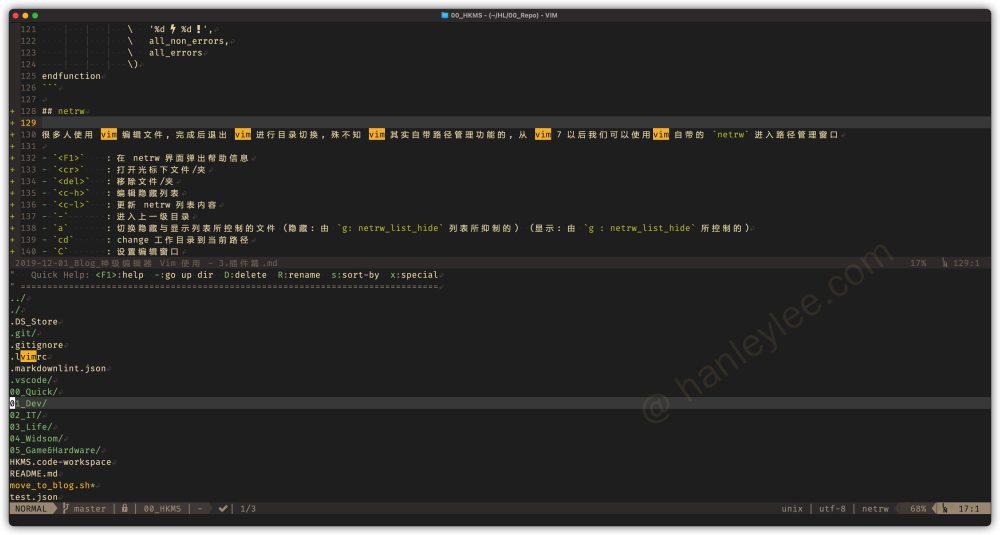Viewport: 1000px width, 535px height.
Task: Select the move_to_blog.sh* script entry
Action: (x=52, y=485)
